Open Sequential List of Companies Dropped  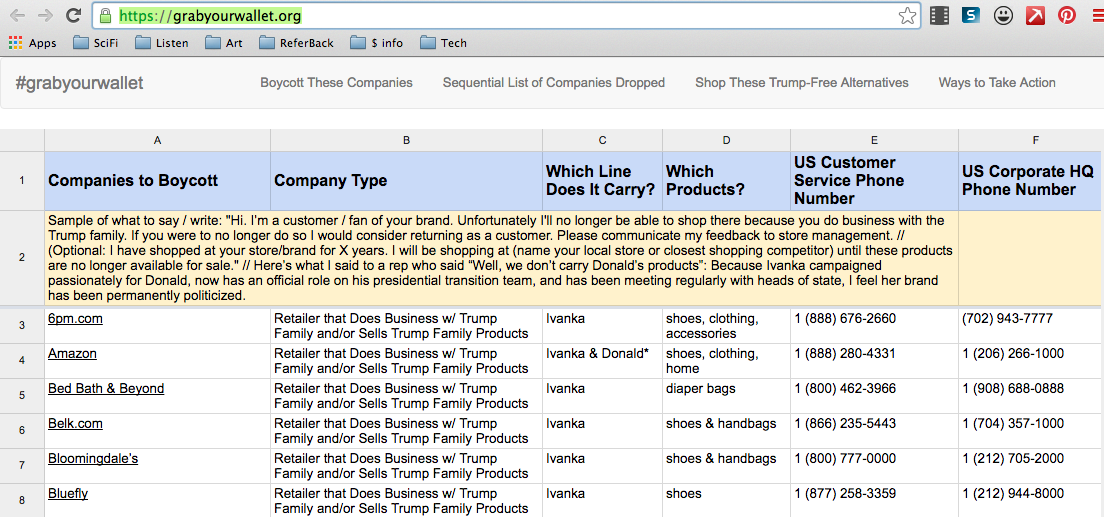pos(554,83)
